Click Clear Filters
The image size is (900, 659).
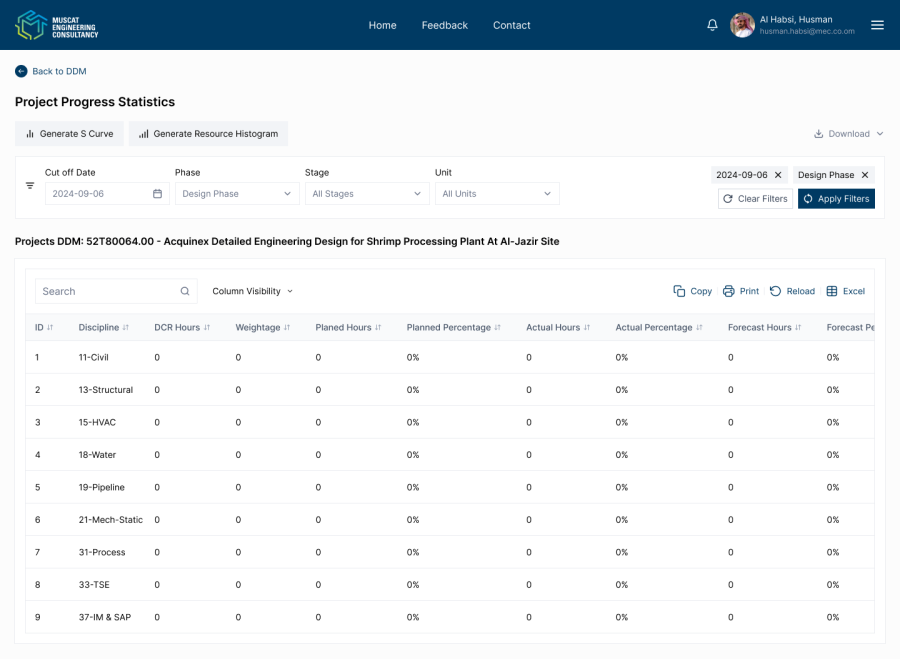tap(755, 199)
